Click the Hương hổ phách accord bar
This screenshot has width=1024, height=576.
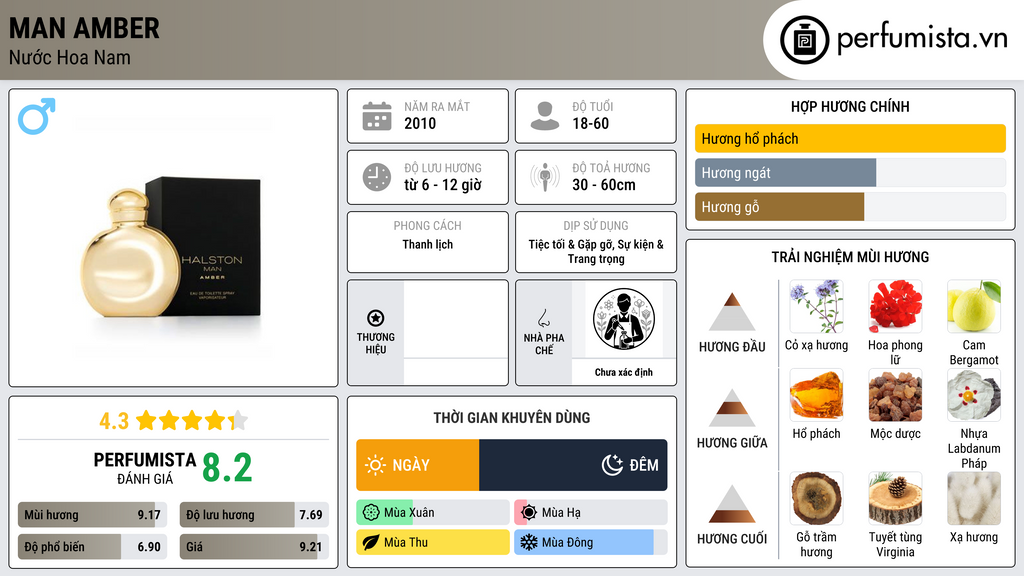tap(850, 138)
